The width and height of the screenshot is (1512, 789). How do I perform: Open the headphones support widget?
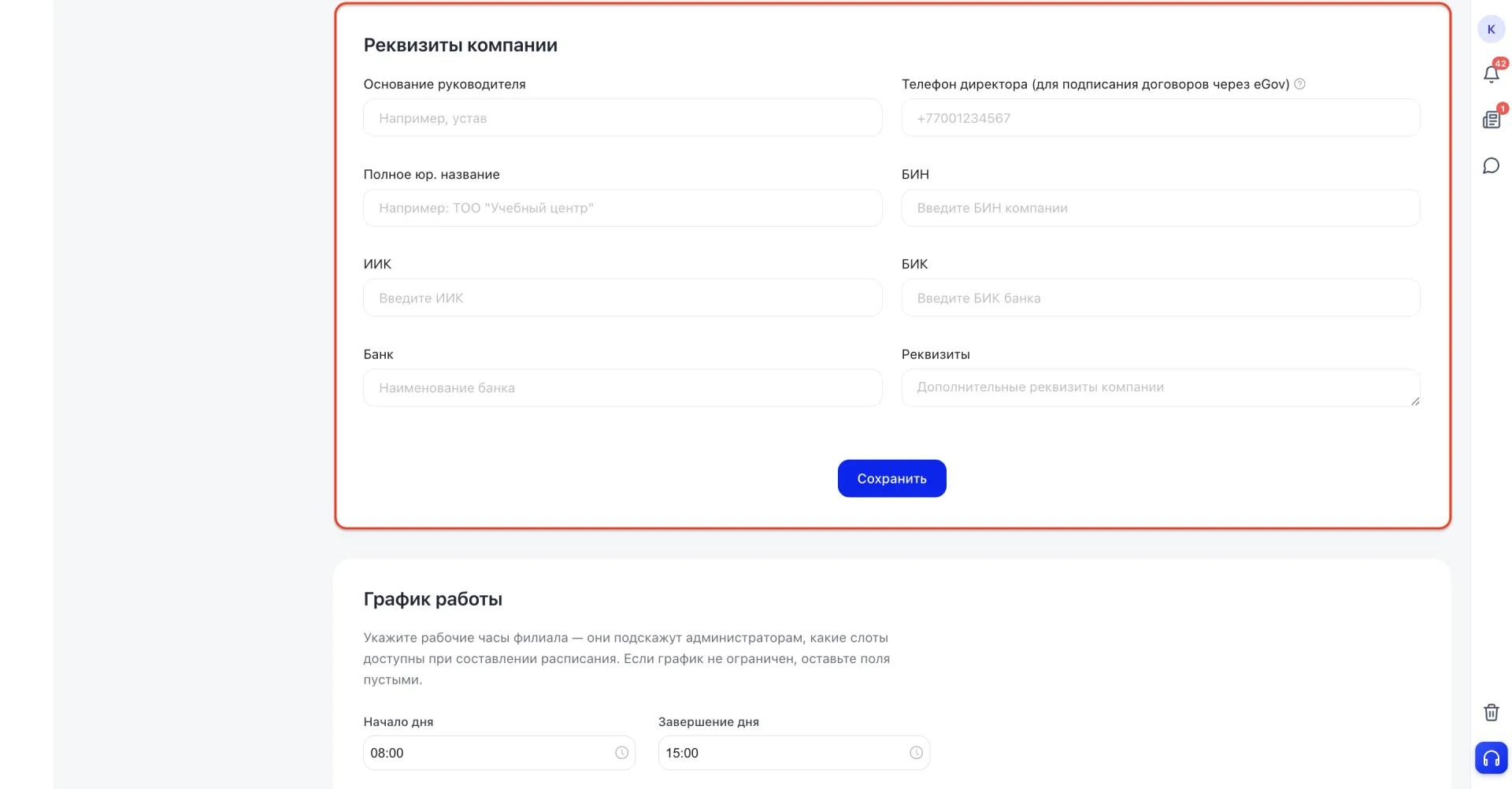1491,758
